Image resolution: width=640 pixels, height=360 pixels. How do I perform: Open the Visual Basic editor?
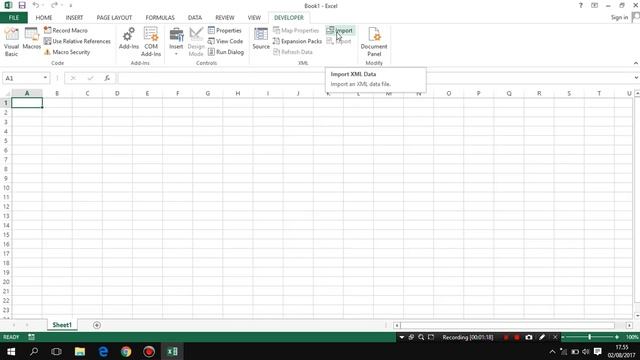pyautogui.click(x=11, y=42)
